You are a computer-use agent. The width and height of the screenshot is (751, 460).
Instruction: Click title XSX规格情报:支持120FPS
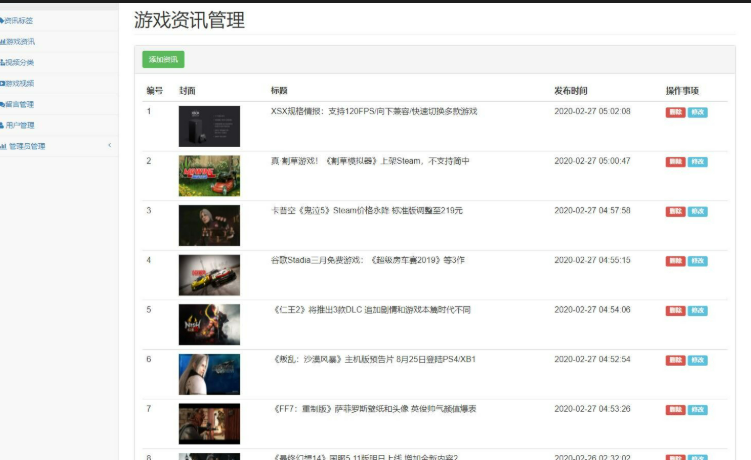point(374,111)
